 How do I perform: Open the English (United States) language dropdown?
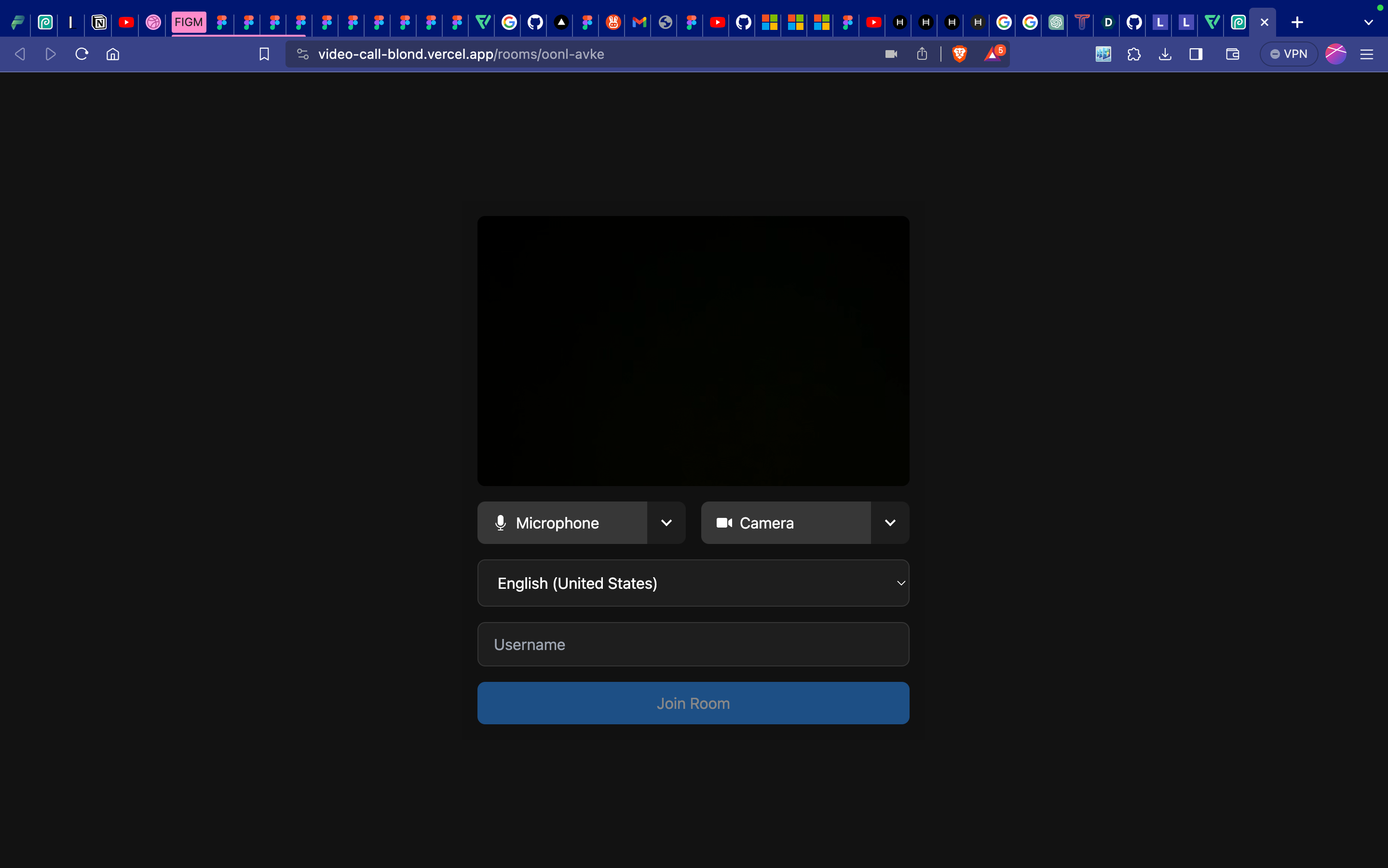[x=693, y=583]
